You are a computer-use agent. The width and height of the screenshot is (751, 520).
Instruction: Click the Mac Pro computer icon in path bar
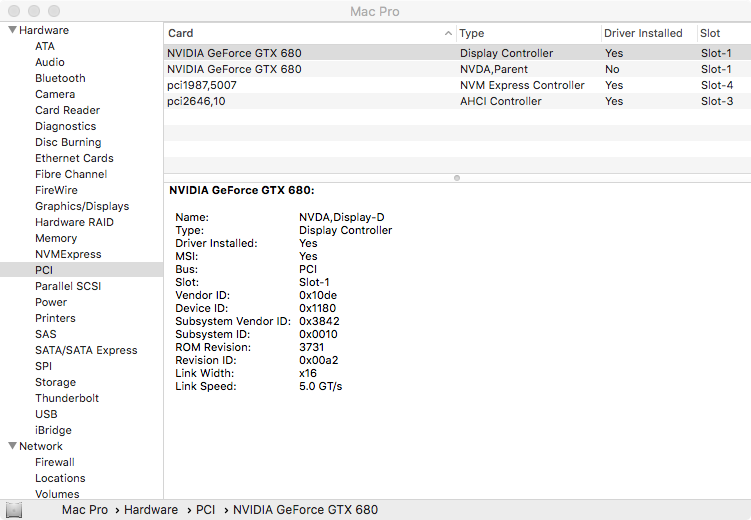(14, 510)
